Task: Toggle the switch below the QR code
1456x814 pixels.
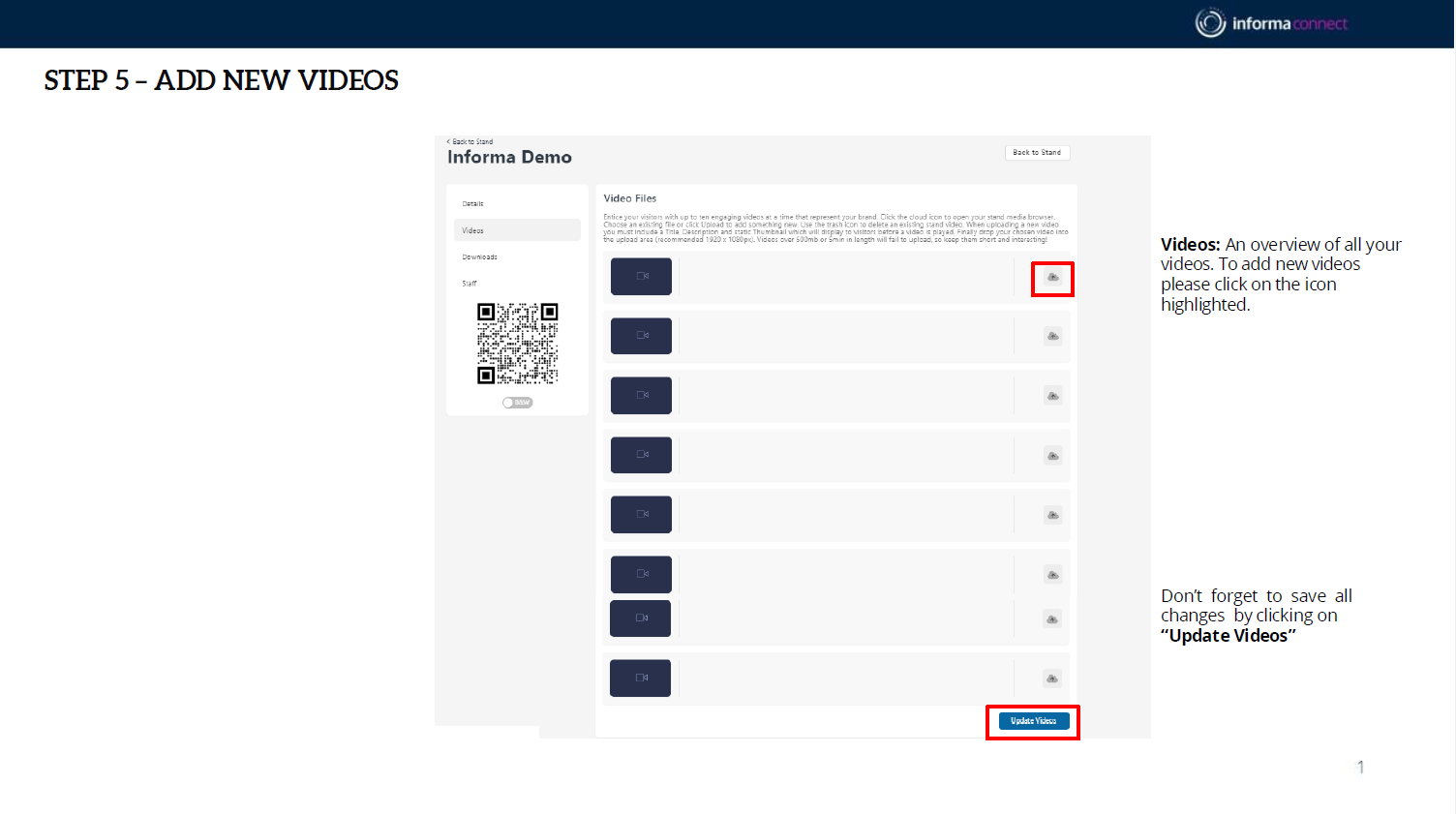Action: click(x=518, y=403)
